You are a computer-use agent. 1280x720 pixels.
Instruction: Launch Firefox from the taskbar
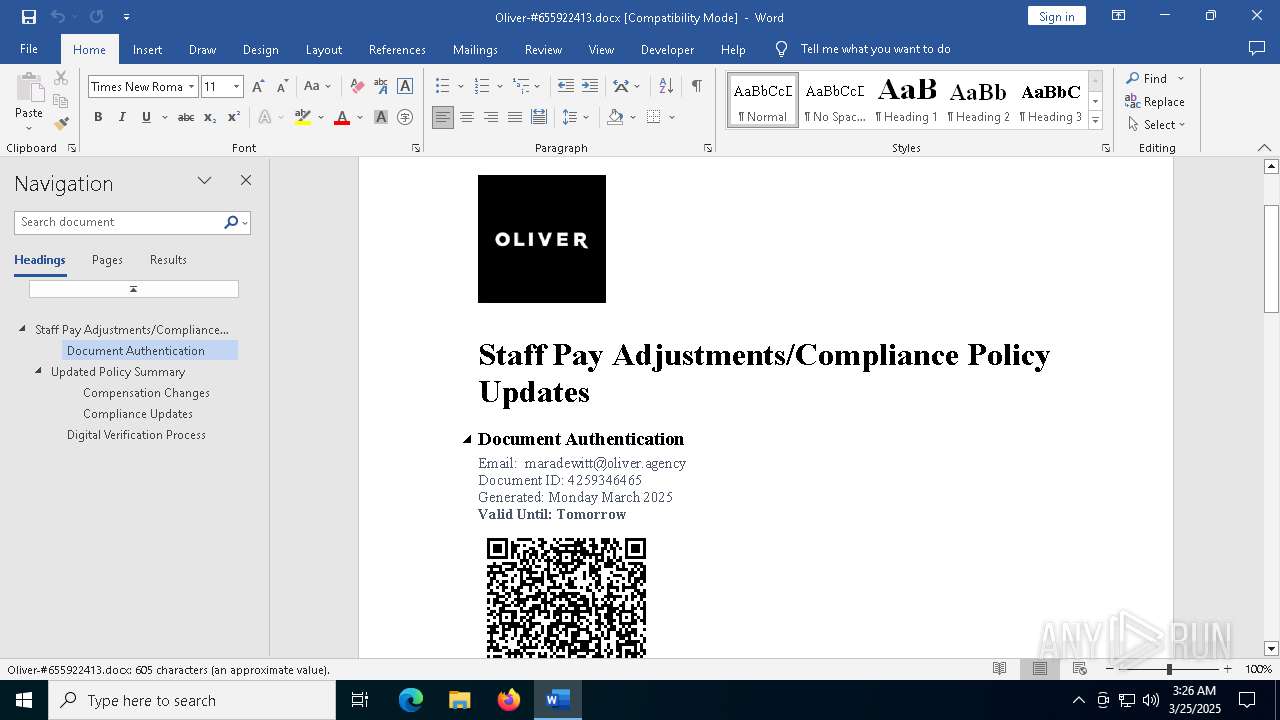[509, 700]
